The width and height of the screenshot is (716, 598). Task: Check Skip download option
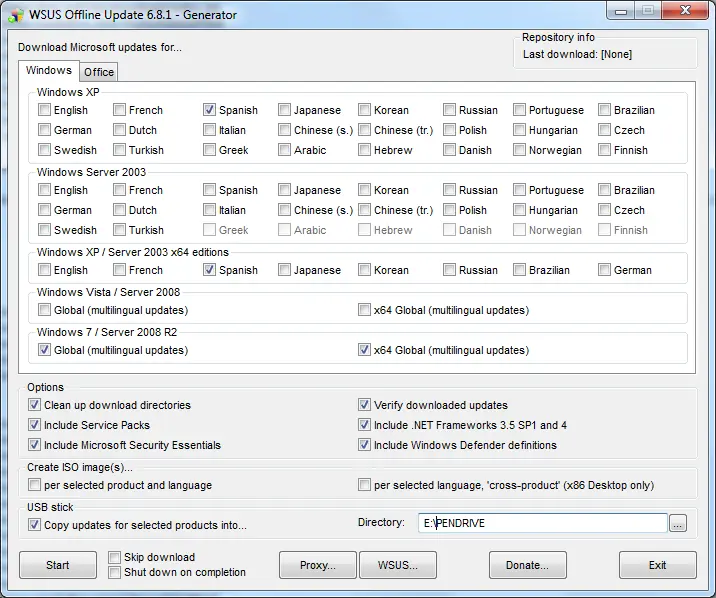[114, 557]
